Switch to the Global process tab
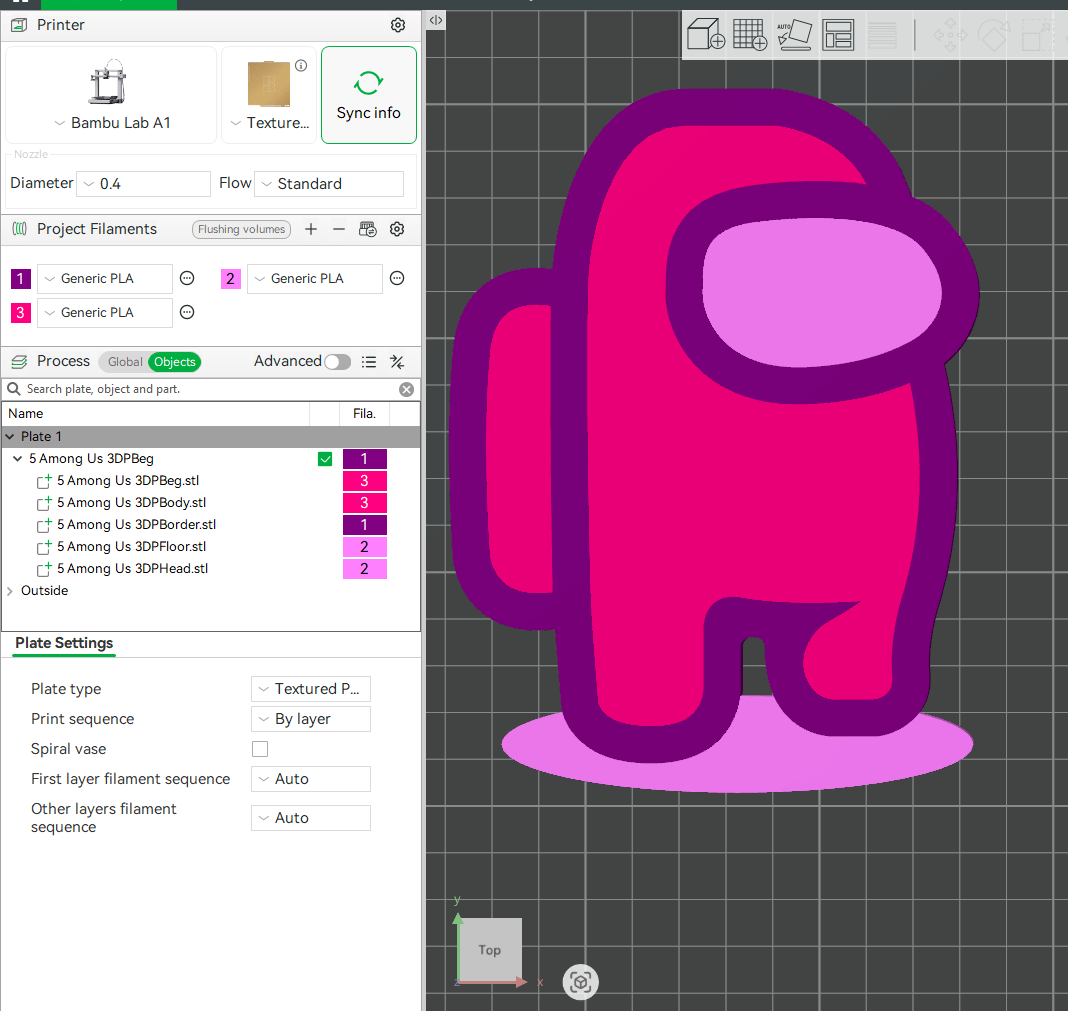Viewport: 1068px width, 1011px height. (x=124, y=361)
